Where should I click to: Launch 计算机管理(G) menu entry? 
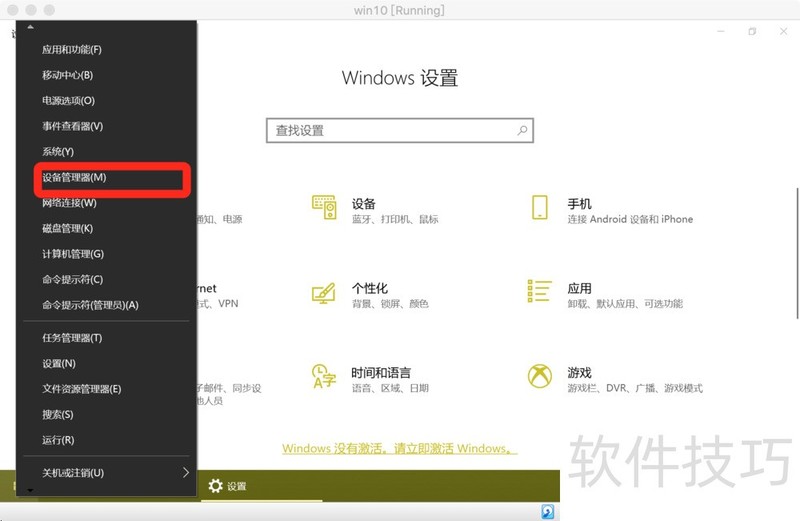[106, 254]
